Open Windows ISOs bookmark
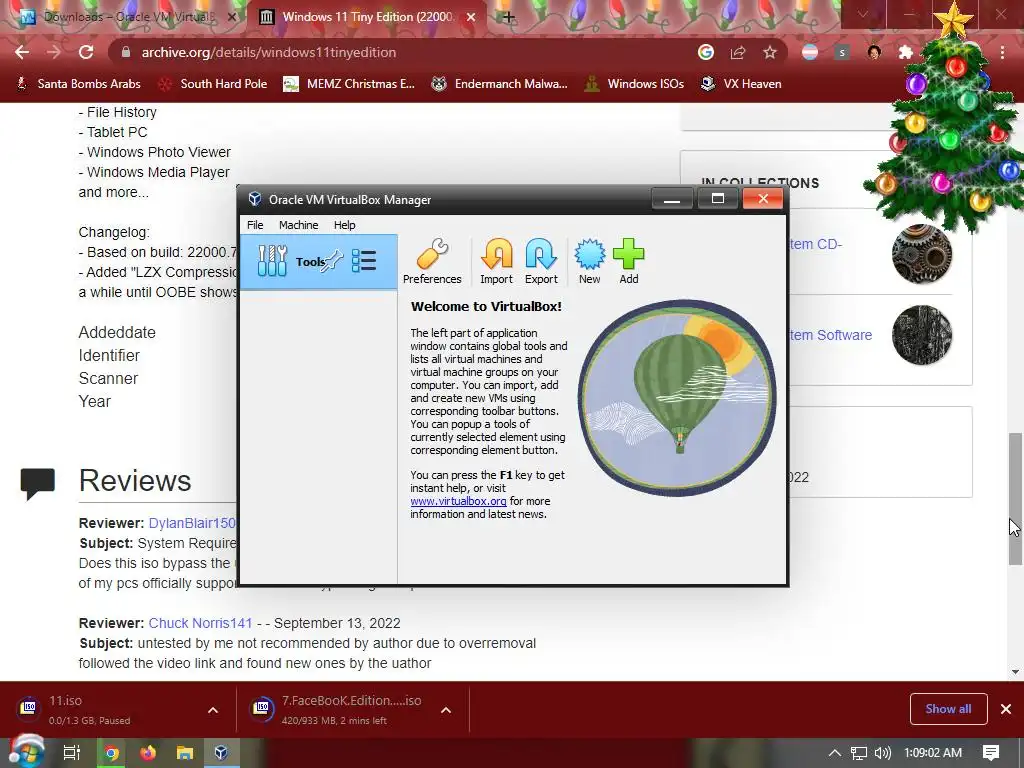Screen dimensions: 1024x768 pos(634,84)
